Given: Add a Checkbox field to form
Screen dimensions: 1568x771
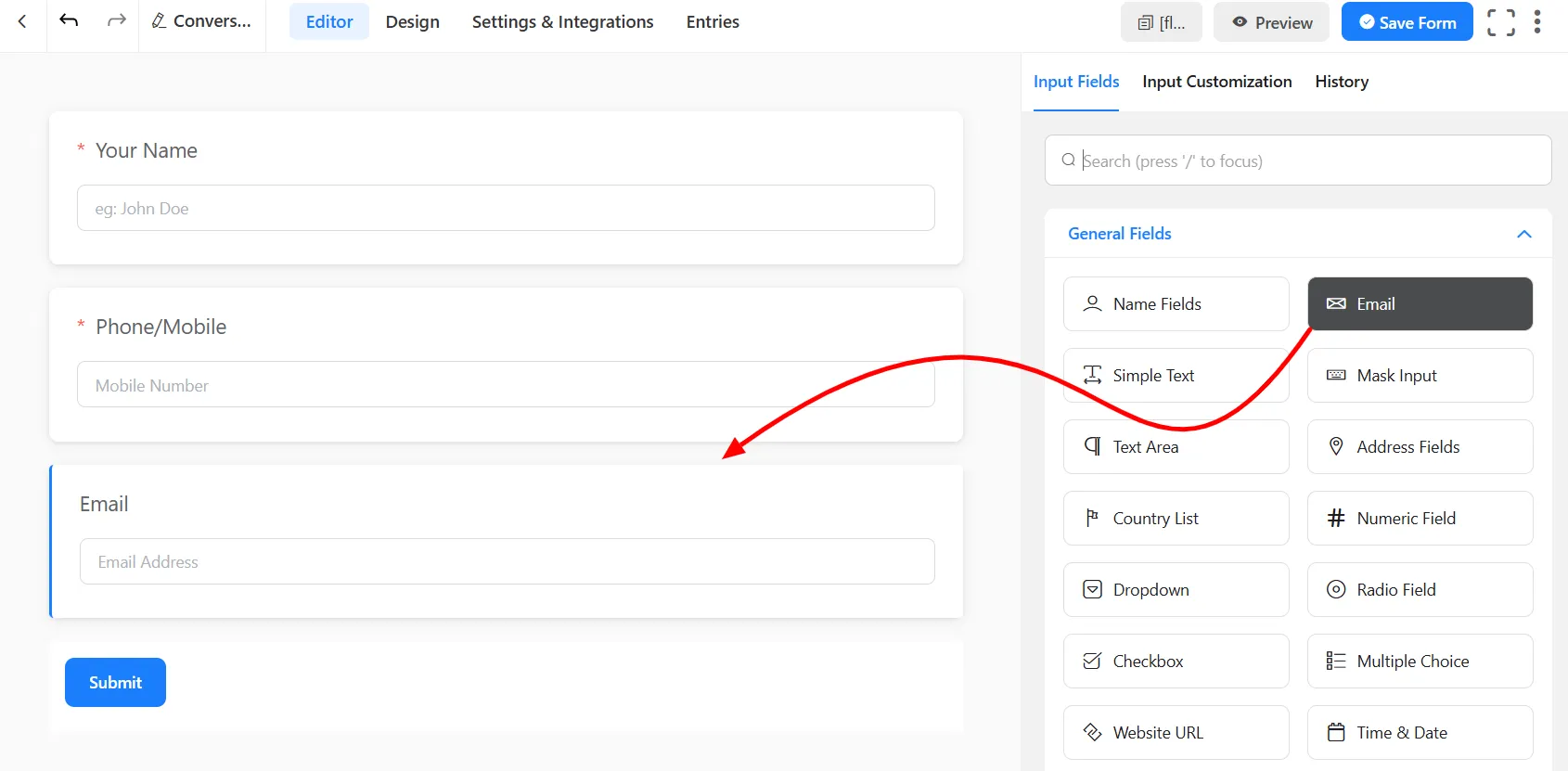Looking at the screenshot, I should pos(1176,662).
